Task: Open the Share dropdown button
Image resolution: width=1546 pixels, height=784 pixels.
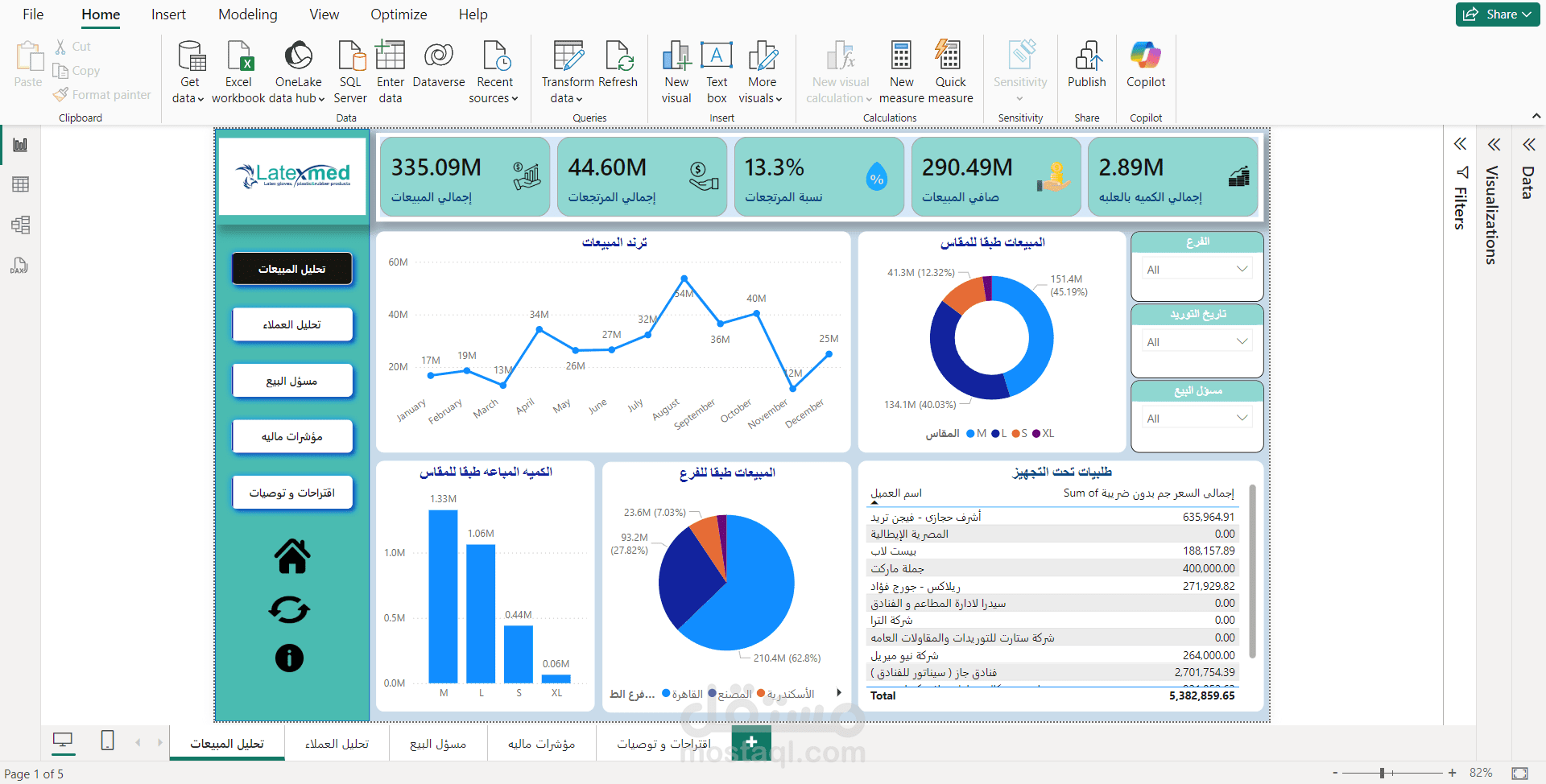Action: (x=1498, y=14)
